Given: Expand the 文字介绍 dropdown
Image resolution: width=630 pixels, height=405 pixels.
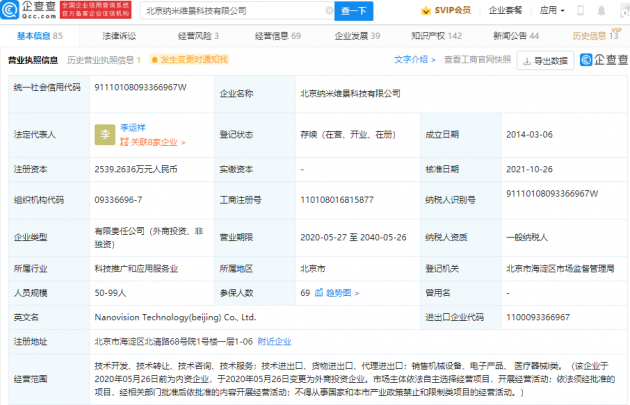Looking at the screenshot, I should pos(415,60).
